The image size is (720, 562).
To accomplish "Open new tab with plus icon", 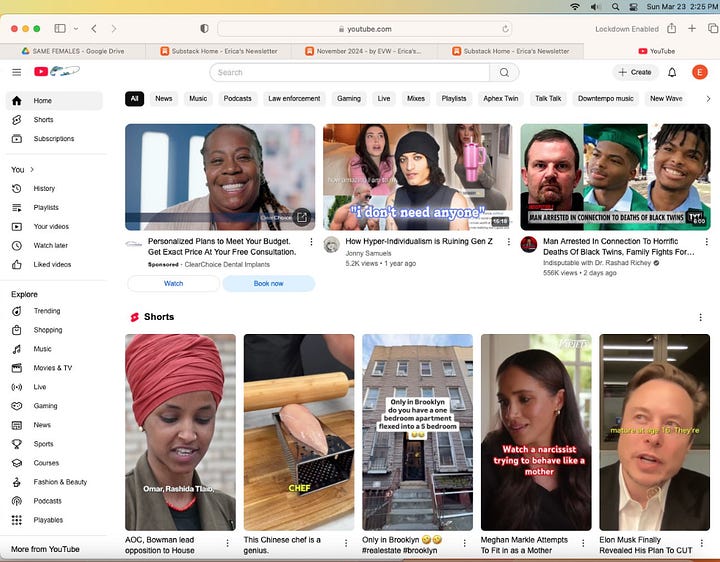I will click(x=692, y=28).
